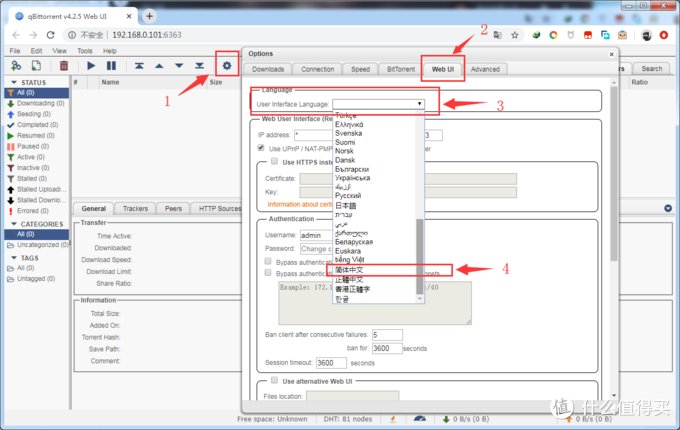Select 日本語 in language list
The image size is (680, 430).
pos(346,205)
